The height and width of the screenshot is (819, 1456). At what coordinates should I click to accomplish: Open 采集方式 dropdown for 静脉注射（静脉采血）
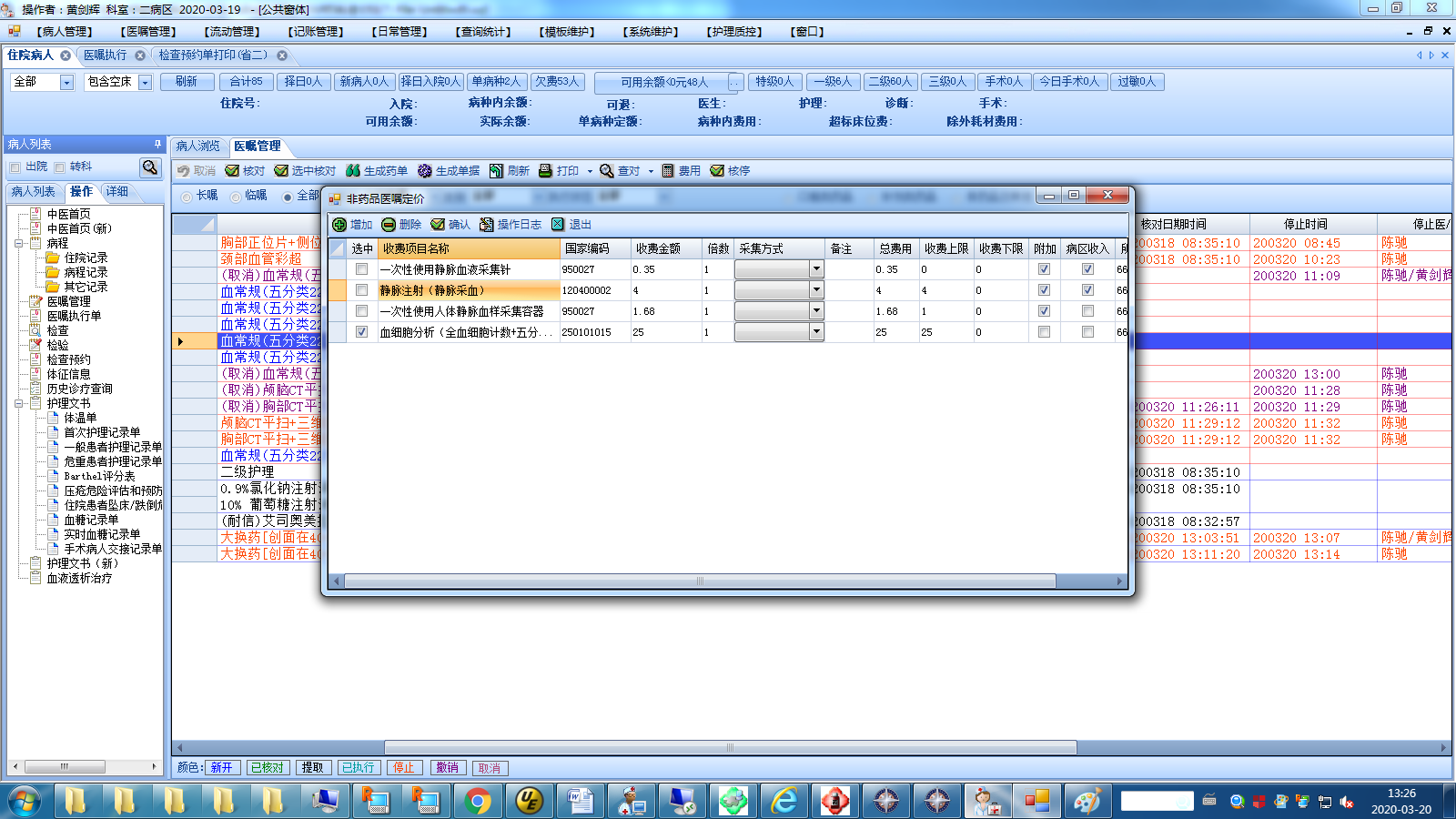[816, 290]
